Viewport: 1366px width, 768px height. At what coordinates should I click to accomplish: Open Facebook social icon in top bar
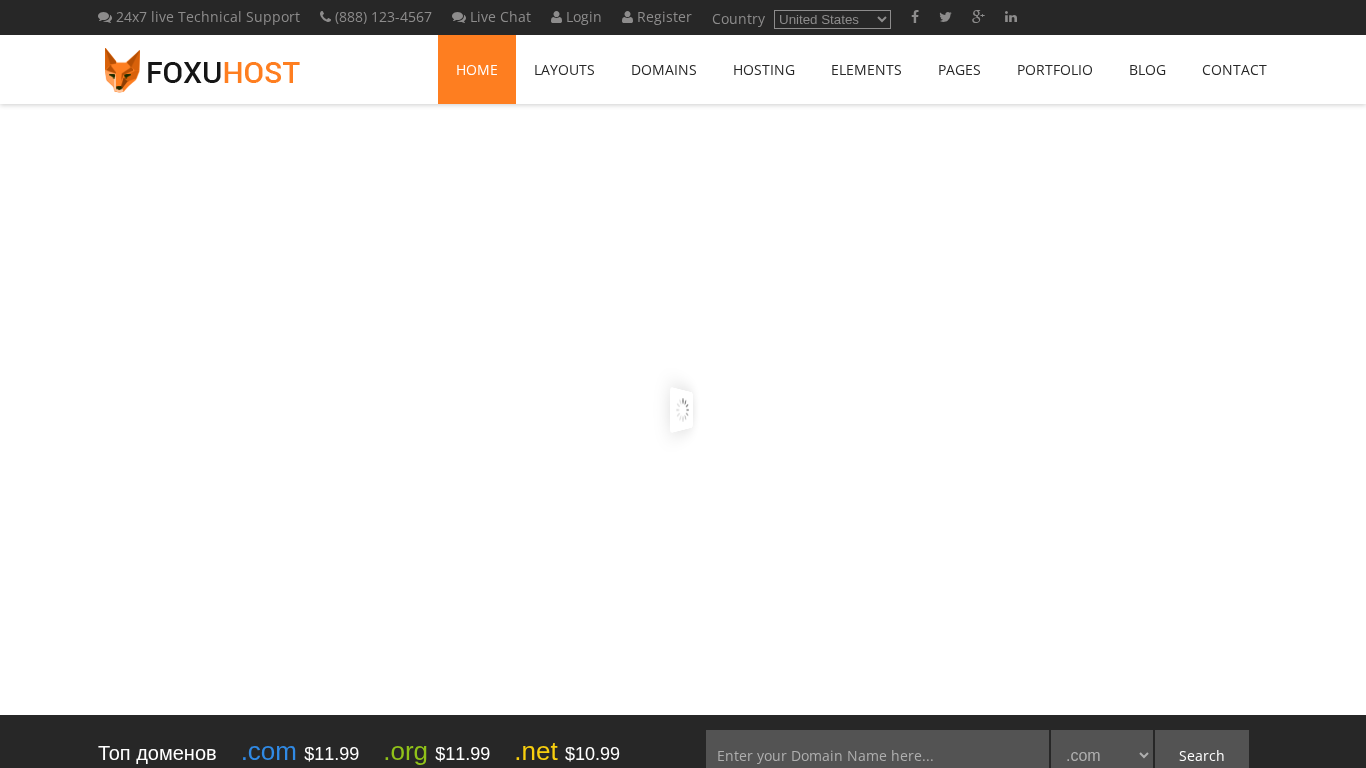(x=914, y=17)
